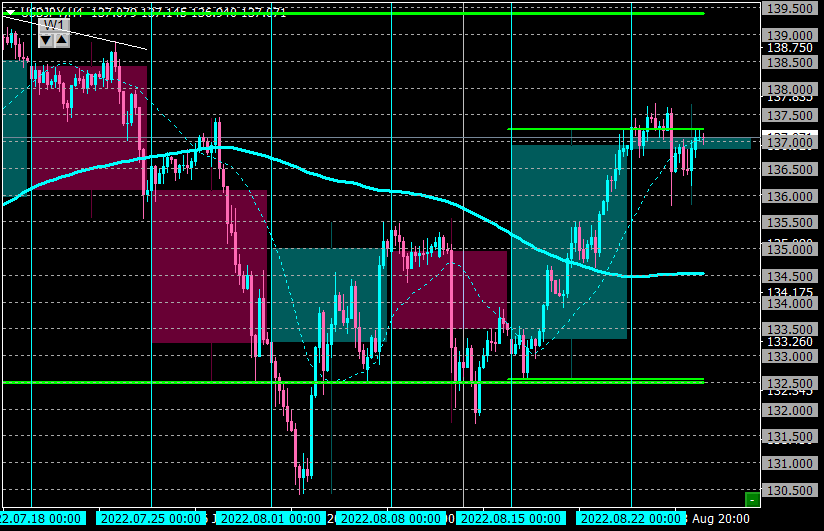Click the 132.000 price label
824x531 pixels.
pos(789,410)
